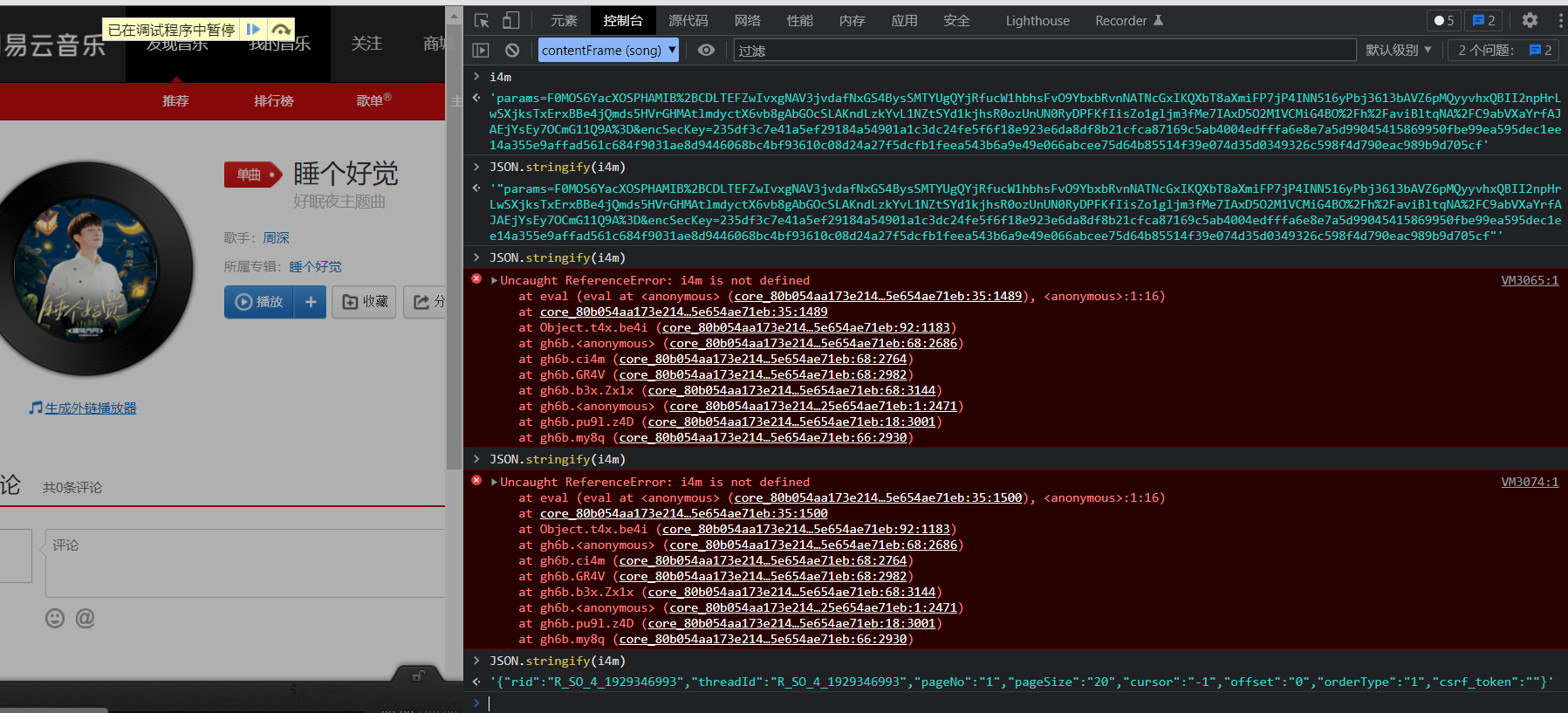The image size is (1568, 713).
Task: Click the player bar lock icon at bottom
Action: coord(419,675)
